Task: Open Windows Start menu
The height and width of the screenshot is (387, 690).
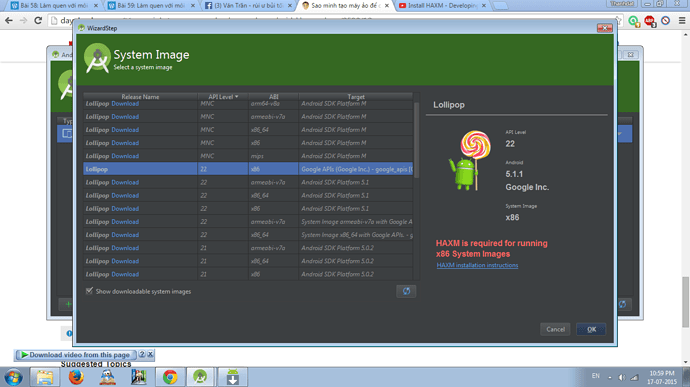Action: coord(13,378)
